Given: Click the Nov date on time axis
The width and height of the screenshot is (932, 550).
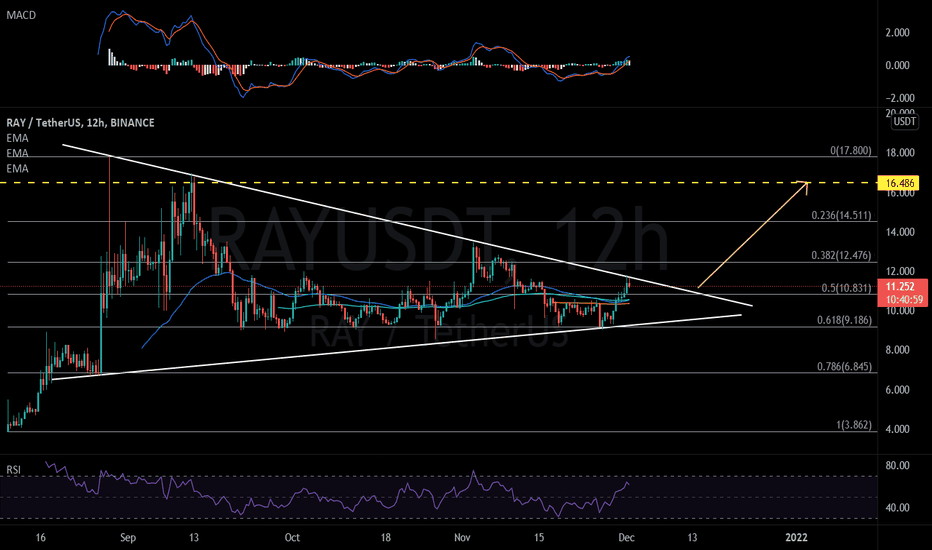Looking at the screenshot, I should [x=462, y=538].
